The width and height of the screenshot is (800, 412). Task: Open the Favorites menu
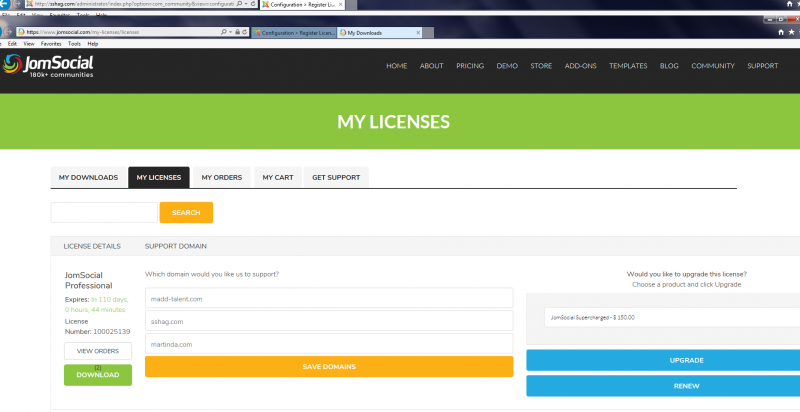pos(51,44)
